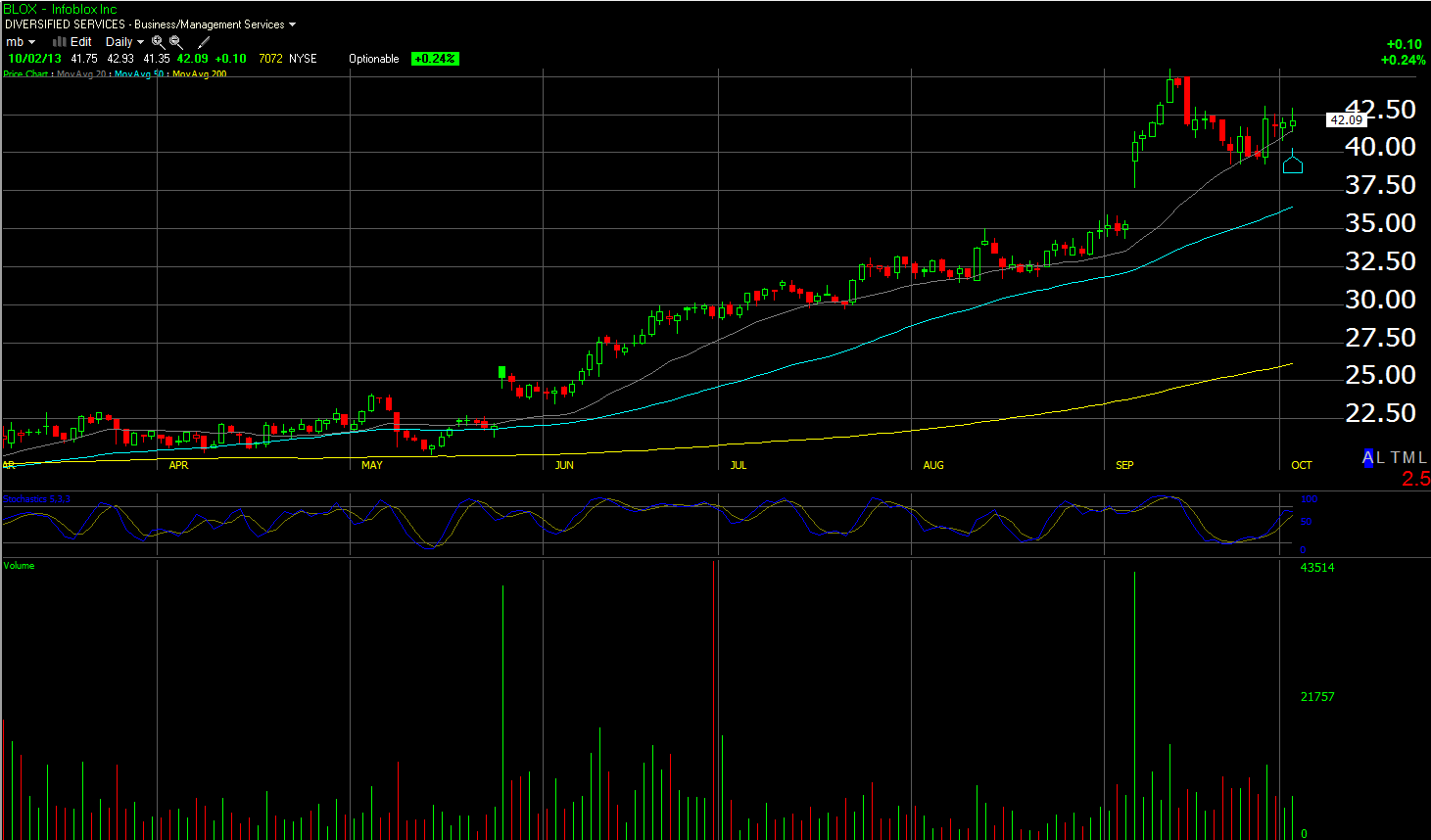Click the cyan house-shaped marker on chart
Image resolution: width=1431 pixels, height=840 pixels.
tap(1293, 164)
